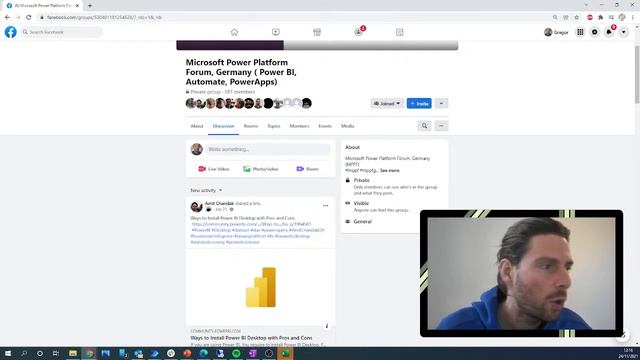This screenshot has width=640, height=360.
Task: Switch to the Events tab
Action: click(325, 126)
